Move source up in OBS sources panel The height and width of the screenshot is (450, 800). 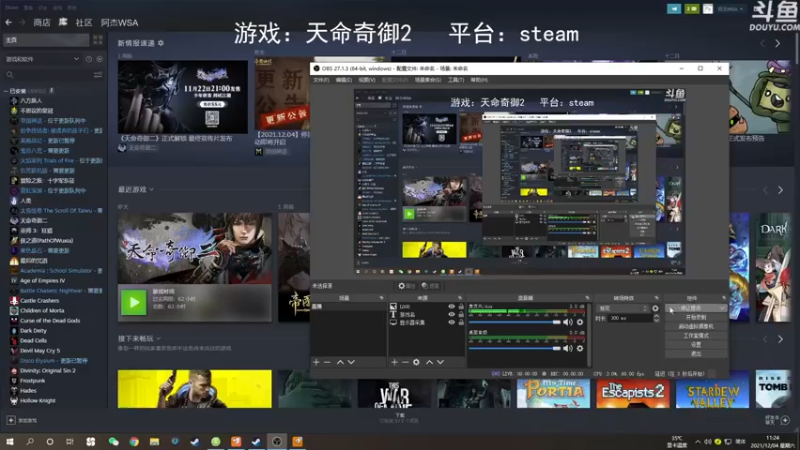click(x=429, y=362)
